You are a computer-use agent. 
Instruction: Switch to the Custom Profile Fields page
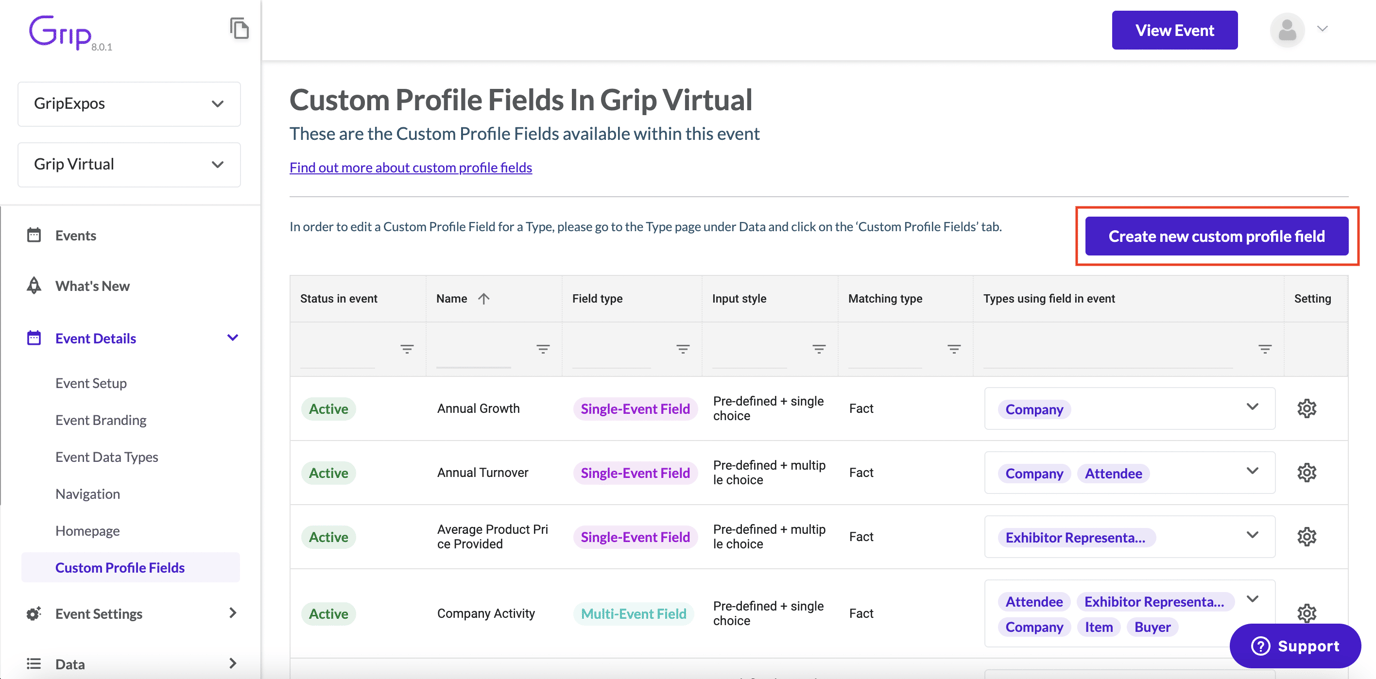point(120,567)
